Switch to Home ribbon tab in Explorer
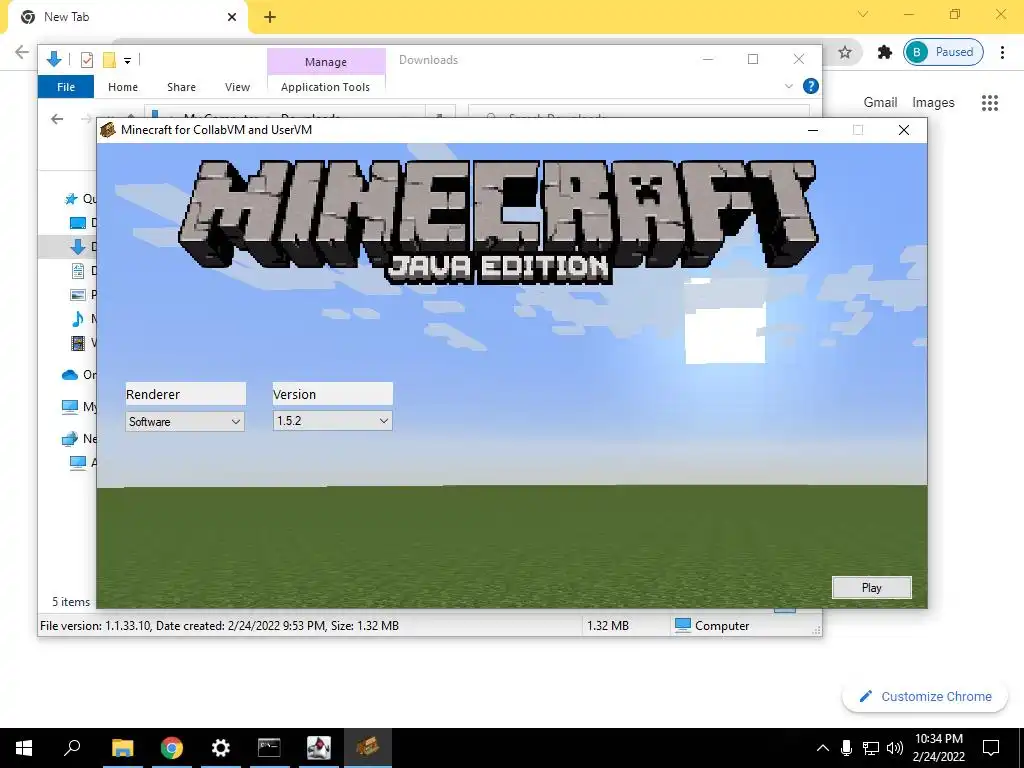Viewport: 1024px width, 768px height. (123, 87)
